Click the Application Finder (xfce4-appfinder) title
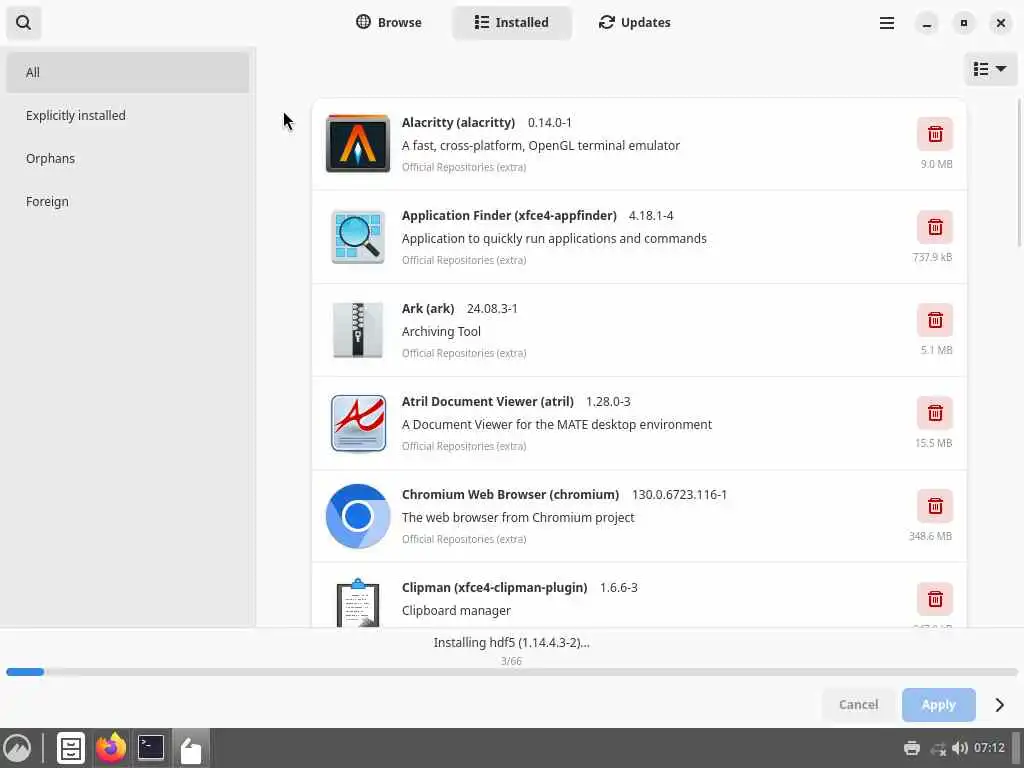 pyautogui.click(x=509, y=216)
